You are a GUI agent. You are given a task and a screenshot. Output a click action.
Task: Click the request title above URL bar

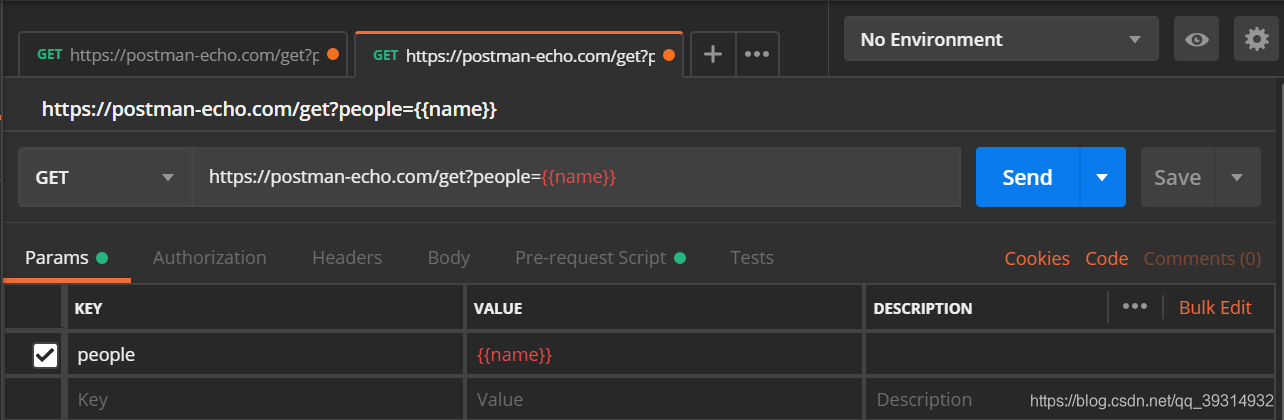pos(269,109)
